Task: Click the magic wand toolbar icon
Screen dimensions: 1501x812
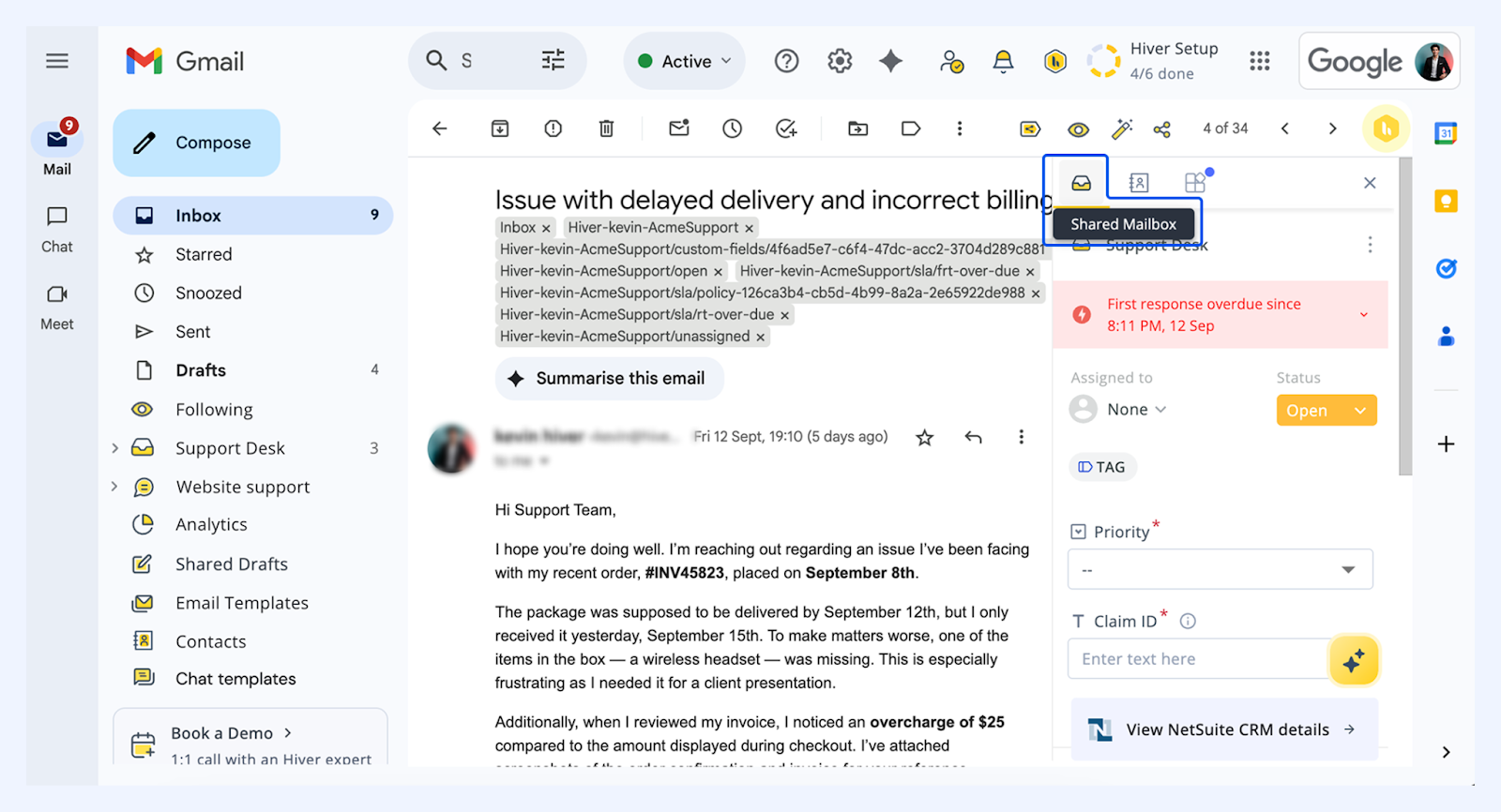Action: [x=1122, y=128]
